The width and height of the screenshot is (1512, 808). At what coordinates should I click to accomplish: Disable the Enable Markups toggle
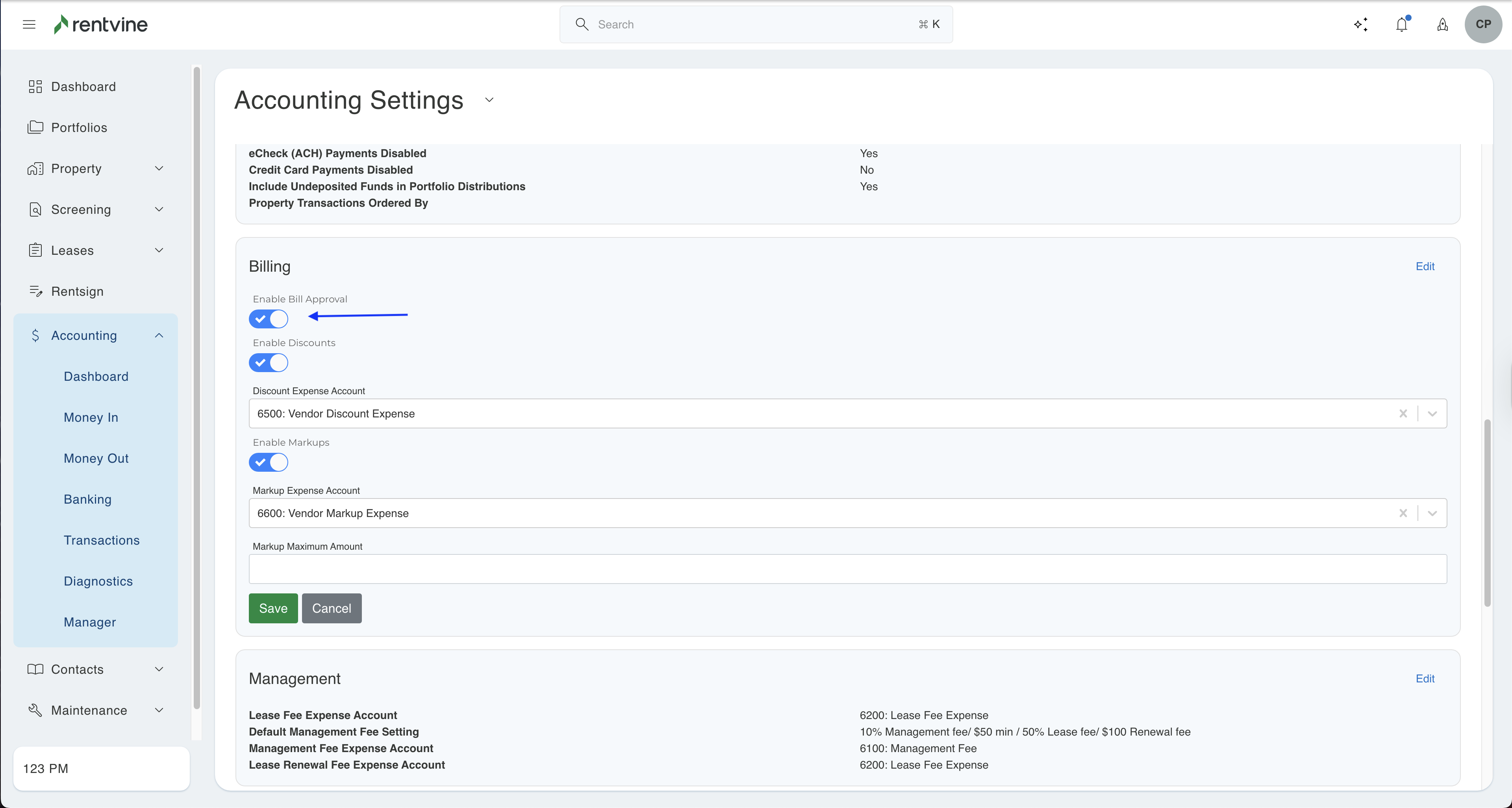(269, 462)
